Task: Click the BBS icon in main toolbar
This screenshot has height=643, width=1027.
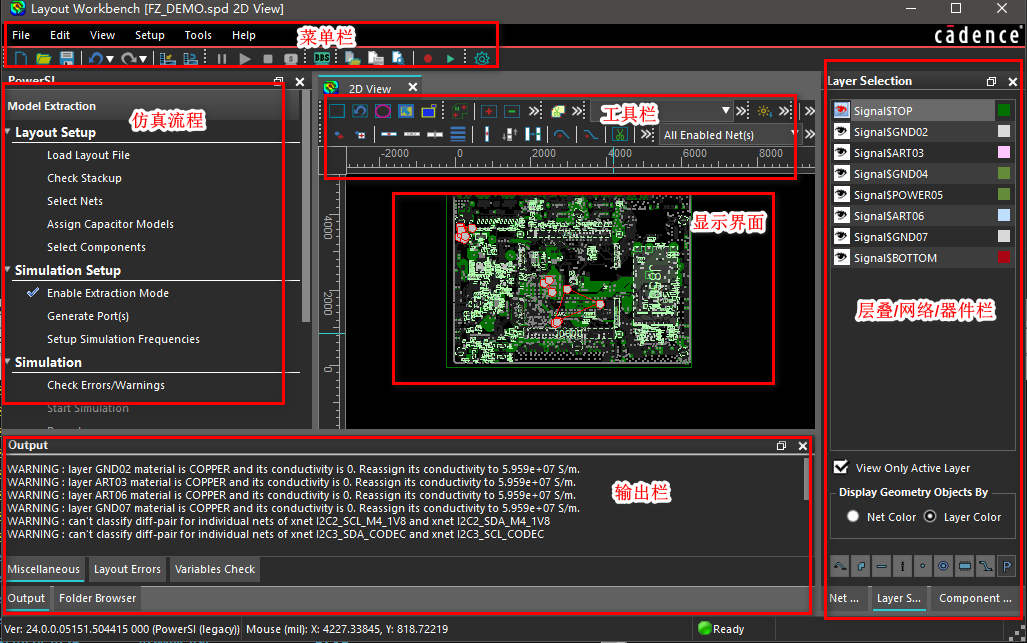Action: click(322, 58)
